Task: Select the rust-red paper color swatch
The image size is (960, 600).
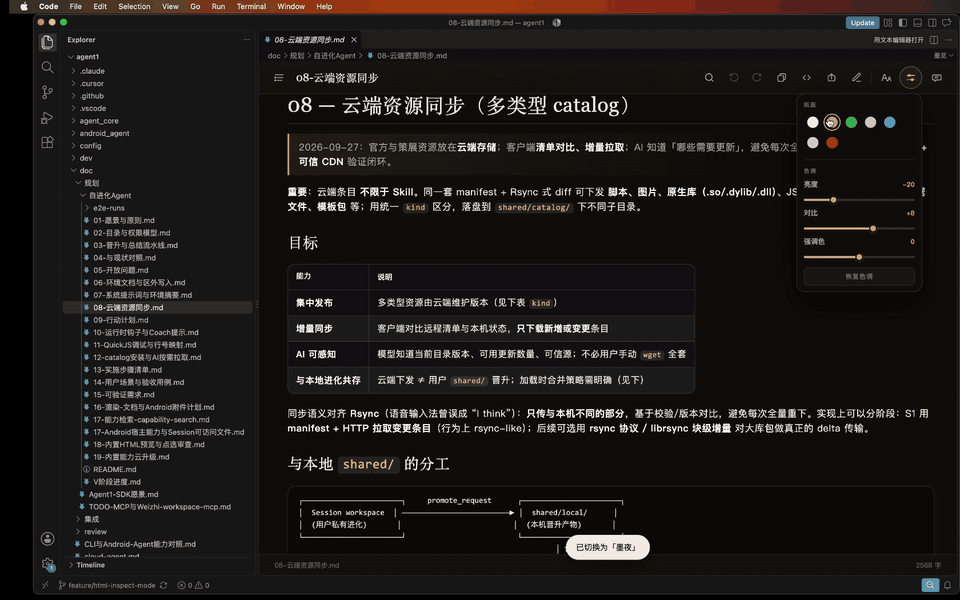Action: point(831,143)
